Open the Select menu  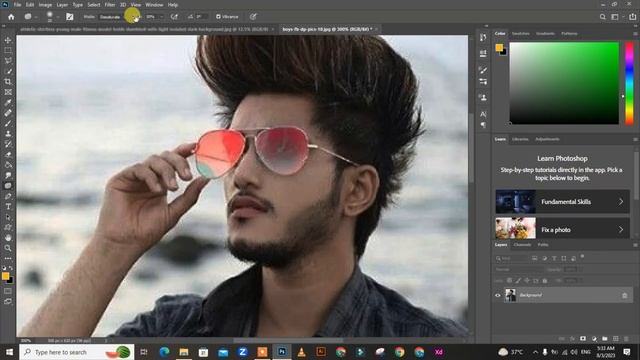click(x=93, y=5)
